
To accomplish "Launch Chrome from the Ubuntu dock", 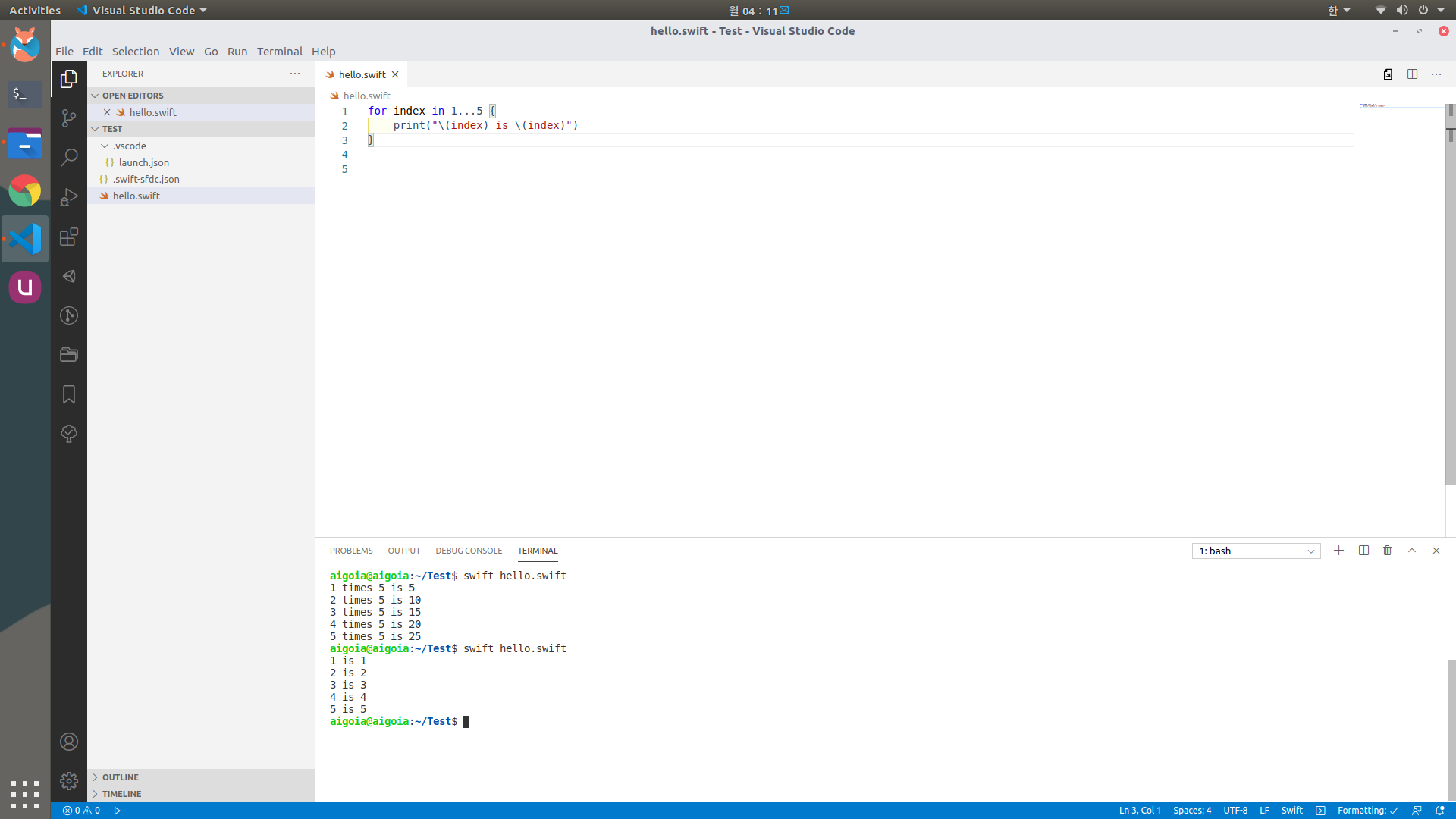I will (25, 191).
